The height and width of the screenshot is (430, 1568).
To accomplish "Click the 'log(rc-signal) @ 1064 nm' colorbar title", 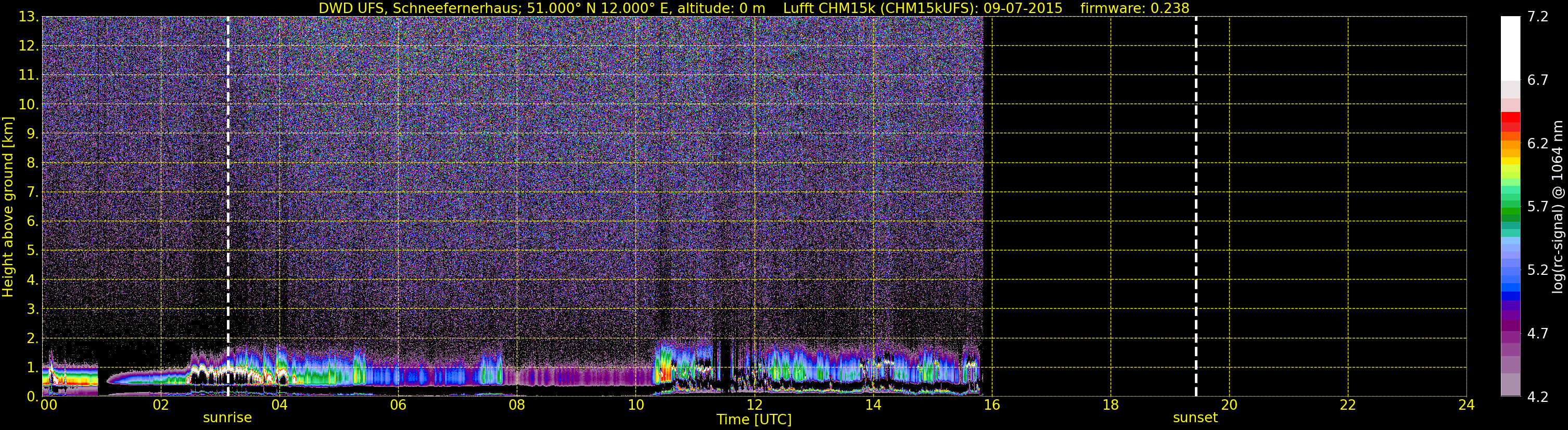I will [1557, 207].
